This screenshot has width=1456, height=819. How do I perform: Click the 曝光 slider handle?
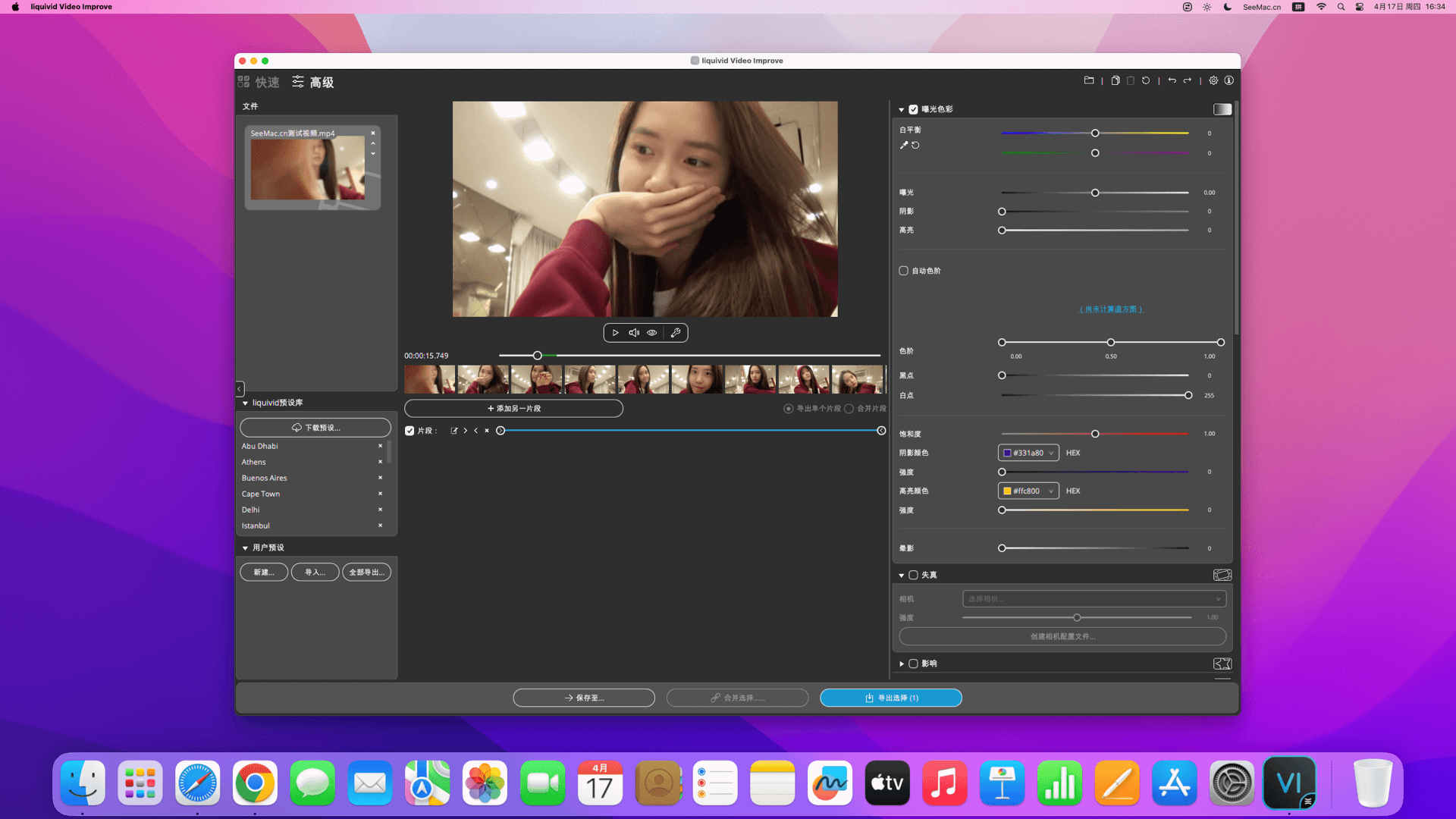point(1095,193)
